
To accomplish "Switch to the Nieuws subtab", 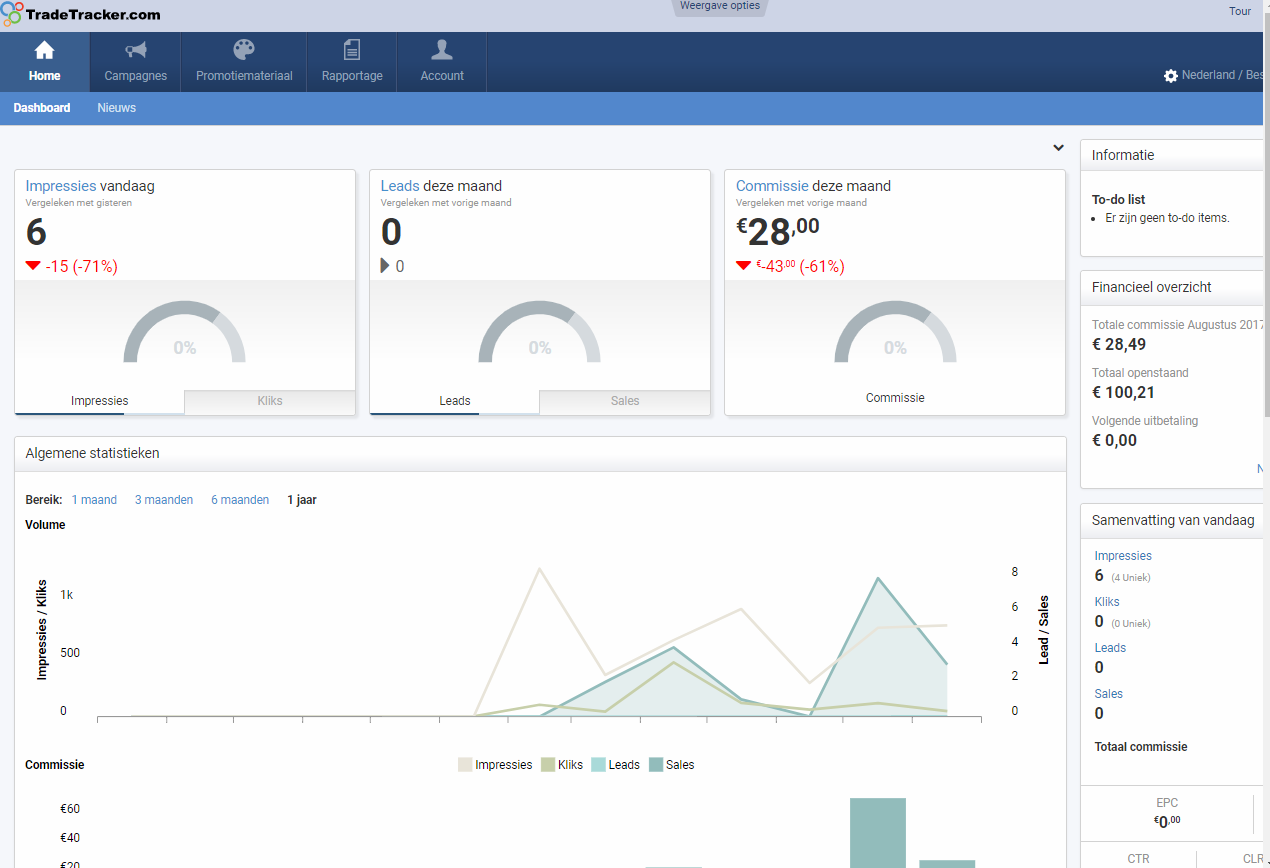I will [x=116, y=108].
